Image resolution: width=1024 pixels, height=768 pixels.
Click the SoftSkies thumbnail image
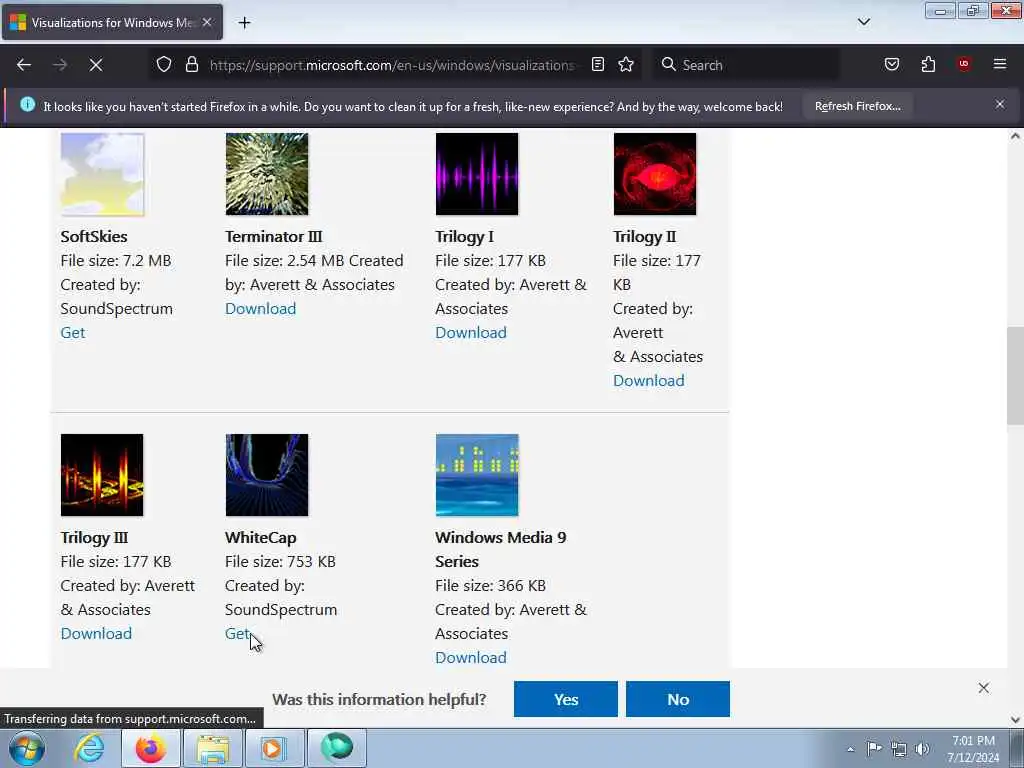coord(103,174)
